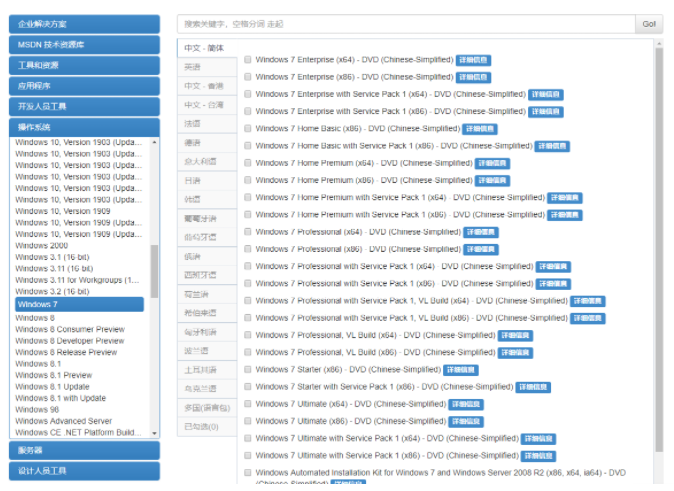
Task: Click Windows 7 Professional, VL Build (x64) text
Action: click(375, 335)
